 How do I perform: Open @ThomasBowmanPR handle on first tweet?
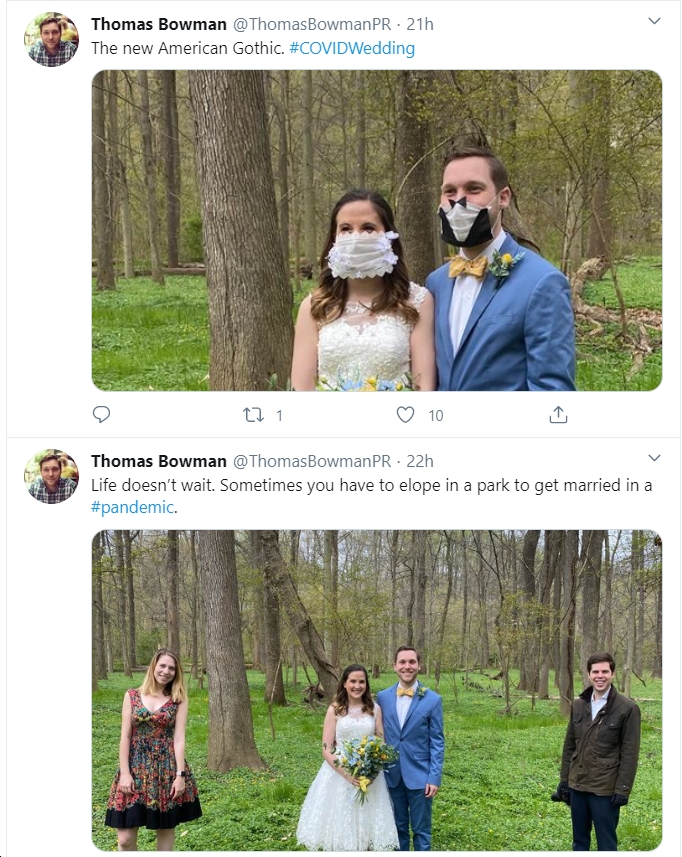(312, 24)
